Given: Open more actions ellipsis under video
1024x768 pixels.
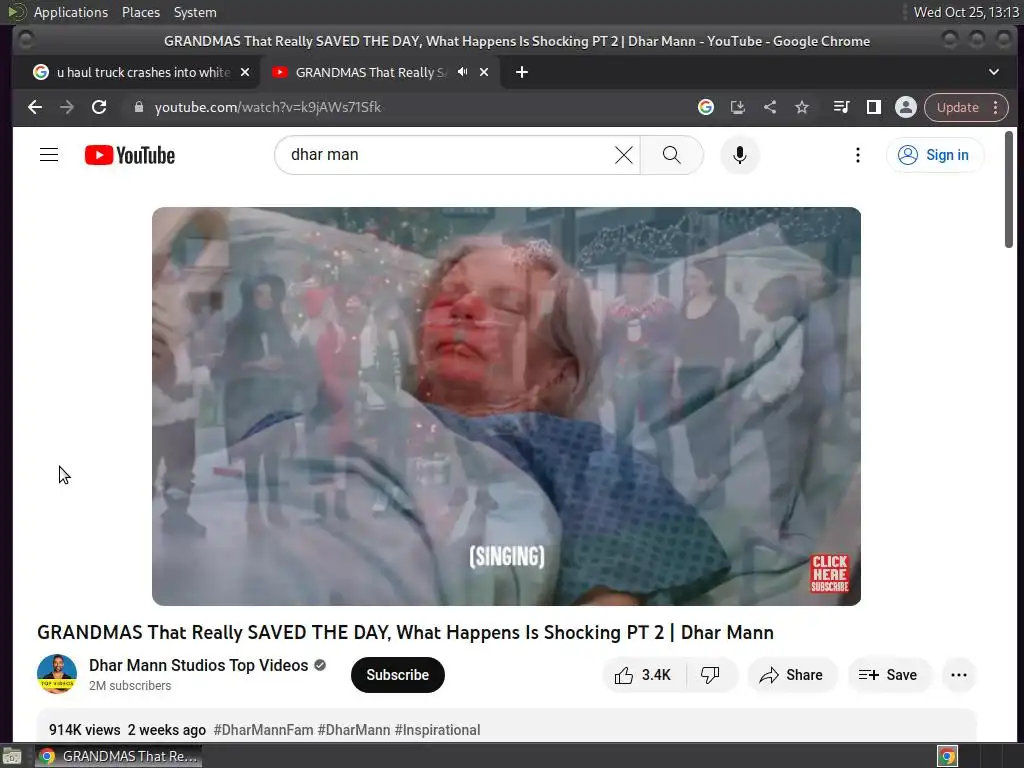Looking at the screenshot, I should click(x=959, y=675).
